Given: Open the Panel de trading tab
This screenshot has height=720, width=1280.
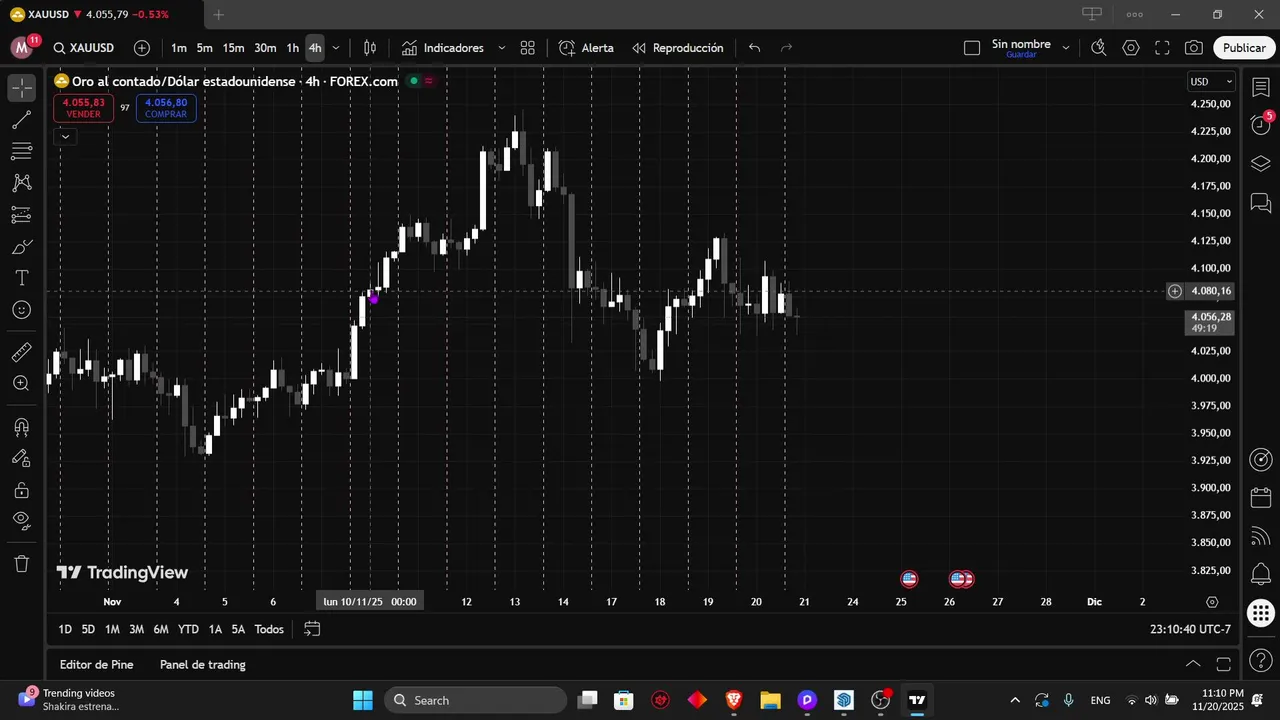Looking at the screenshot, I should click(202, 664).
